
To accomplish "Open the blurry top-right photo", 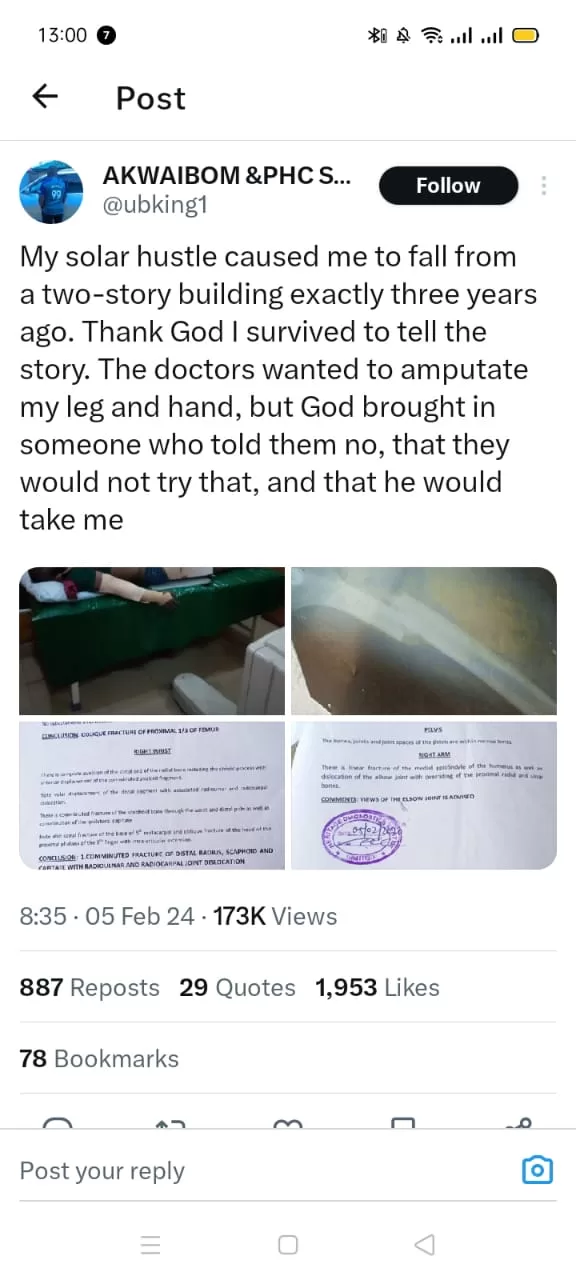I will point(424,641).
